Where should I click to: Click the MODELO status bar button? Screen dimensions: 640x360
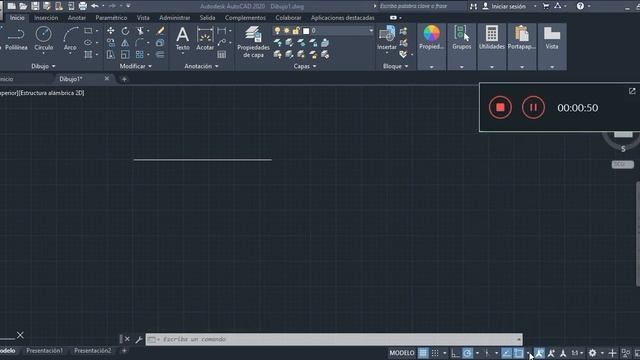[402, 353]
